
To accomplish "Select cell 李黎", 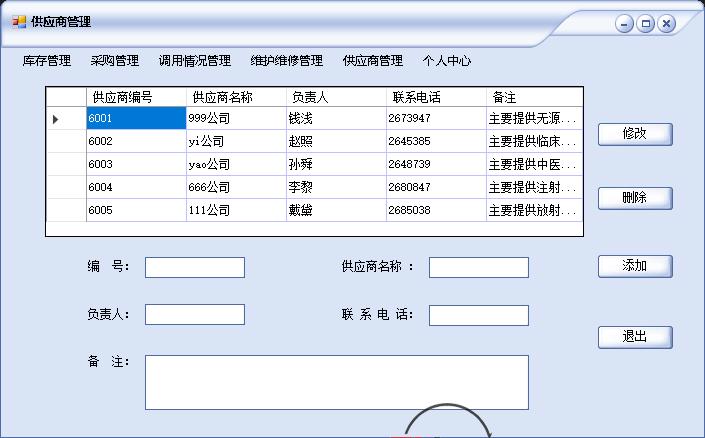I will pyautogui.click(x=336, y=187).
